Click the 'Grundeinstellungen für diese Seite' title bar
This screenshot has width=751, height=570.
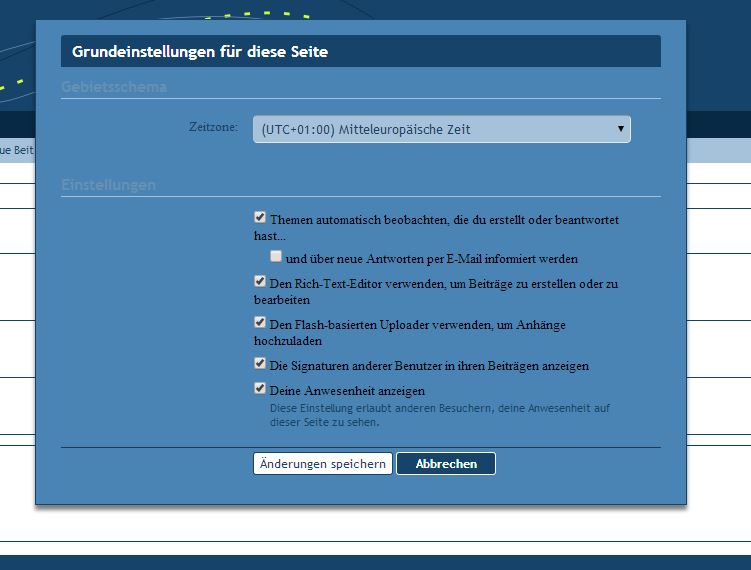click(360, 52)
